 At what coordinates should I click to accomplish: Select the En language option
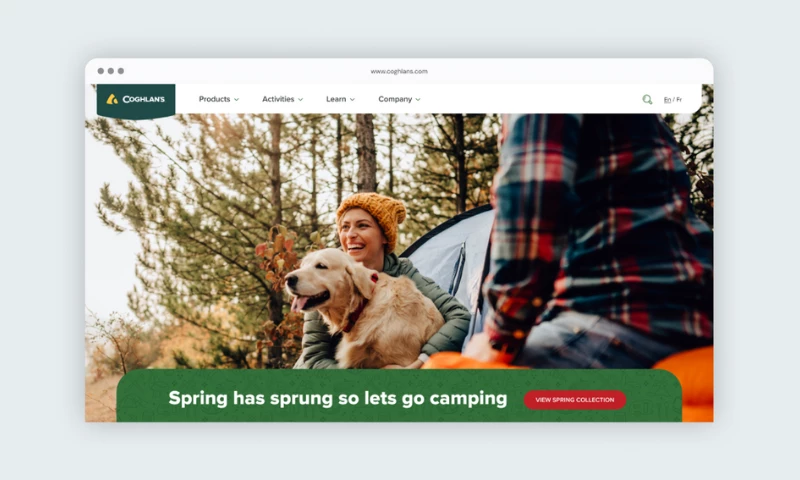(x=667, y=99)
